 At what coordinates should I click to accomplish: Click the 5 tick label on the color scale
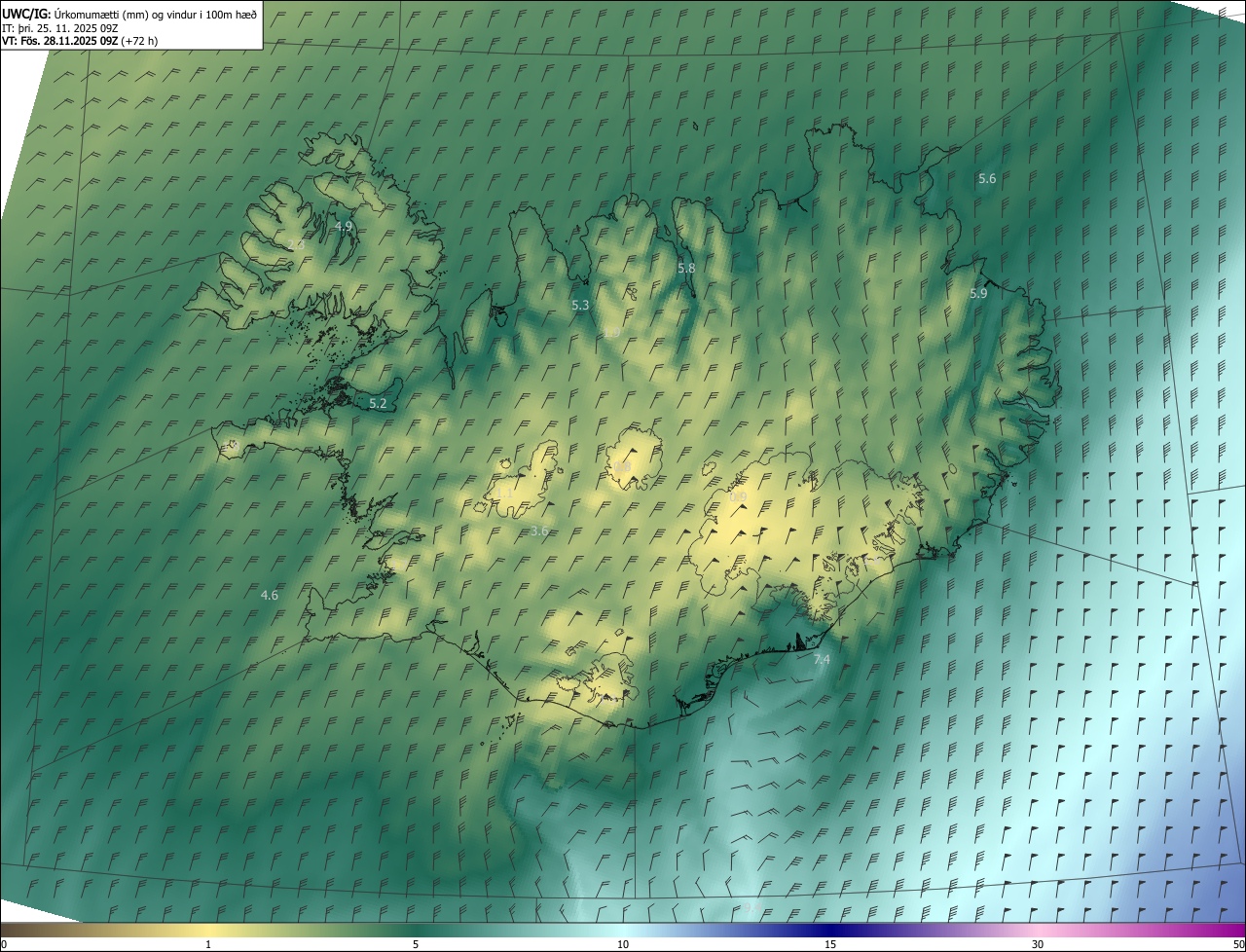(x=416, y=945)
